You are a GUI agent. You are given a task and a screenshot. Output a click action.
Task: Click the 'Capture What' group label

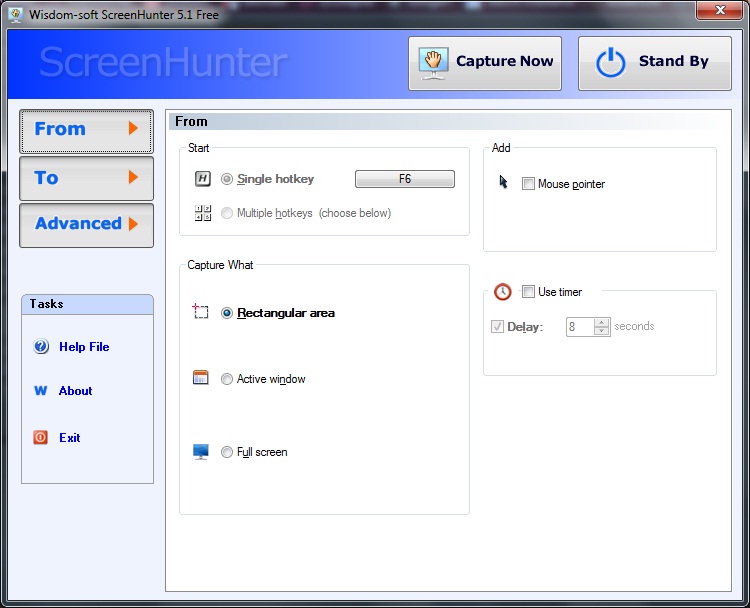click(220, 265)
